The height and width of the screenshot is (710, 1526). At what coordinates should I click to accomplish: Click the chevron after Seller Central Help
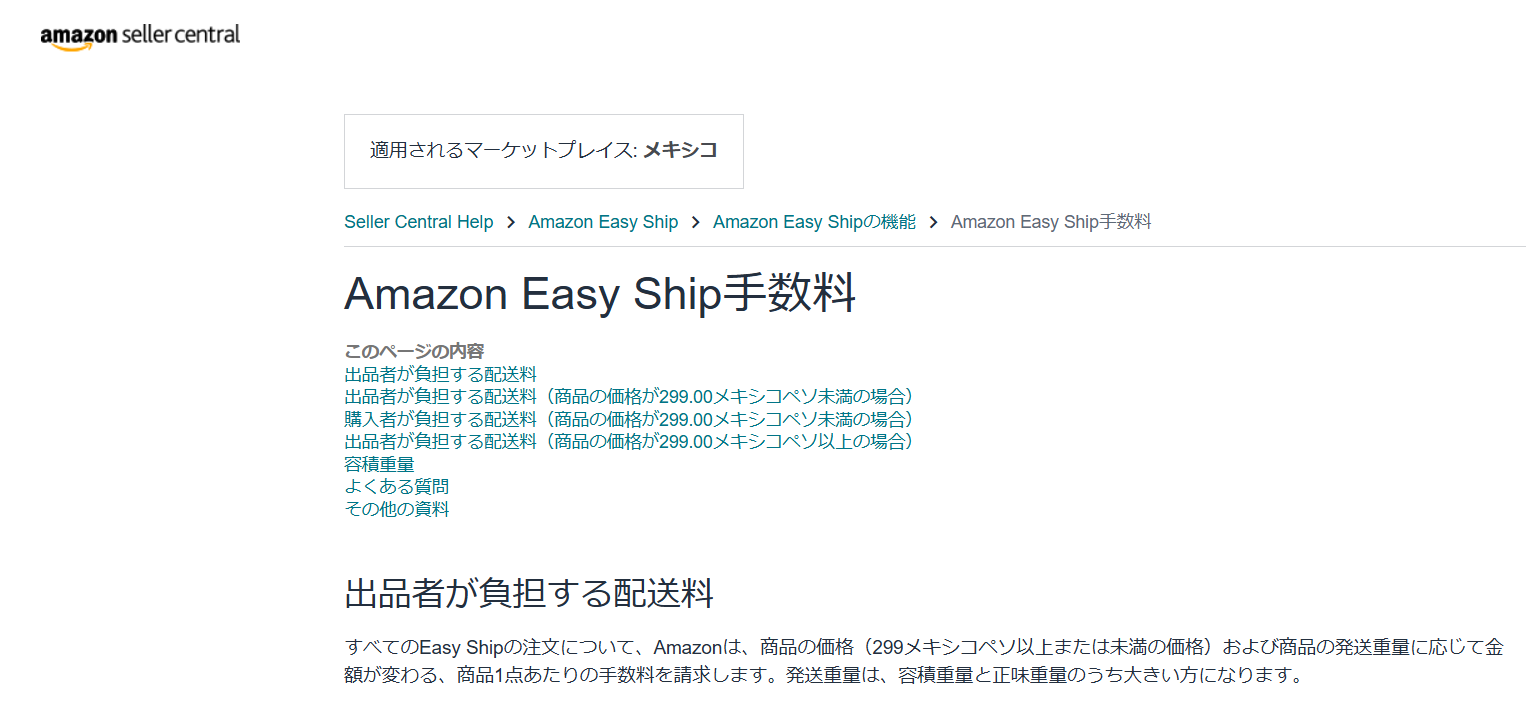click(509, 221)
